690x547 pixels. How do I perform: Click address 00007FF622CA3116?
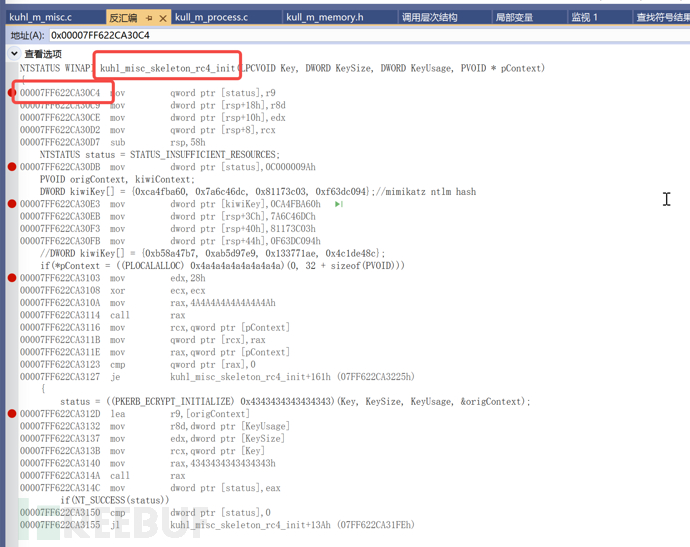coord(60,327)
